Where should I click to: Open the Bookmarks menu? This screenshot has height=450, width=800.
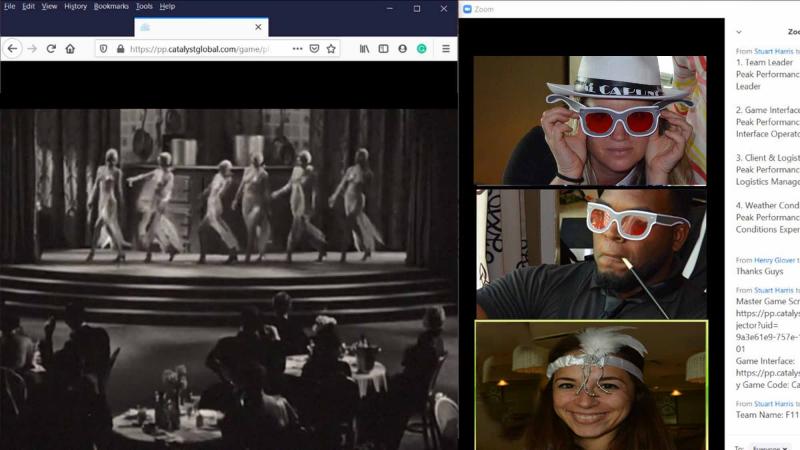coord(111,6)
